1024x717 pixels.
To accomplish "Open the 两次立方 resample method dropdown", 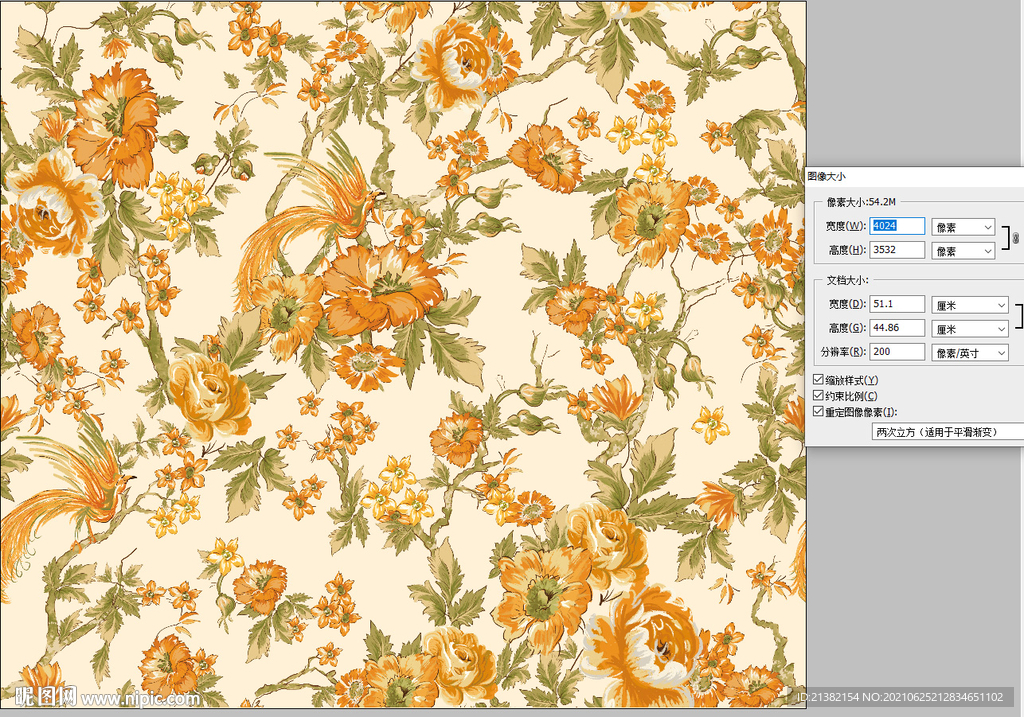I will 945,432.
